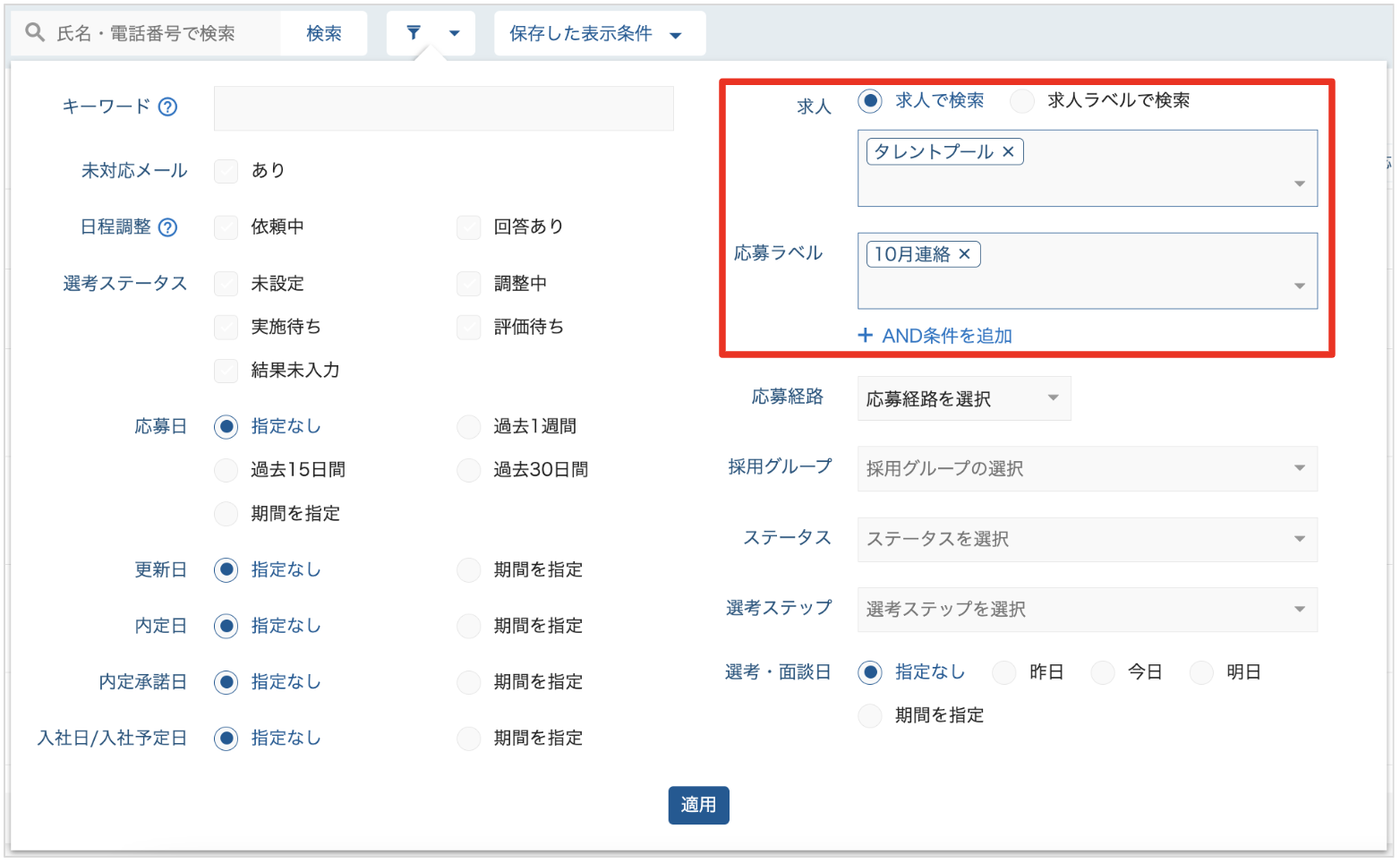Choose 求人ラベルで検索 radio option
The image size is (1400, 863).
(1022, 101)
